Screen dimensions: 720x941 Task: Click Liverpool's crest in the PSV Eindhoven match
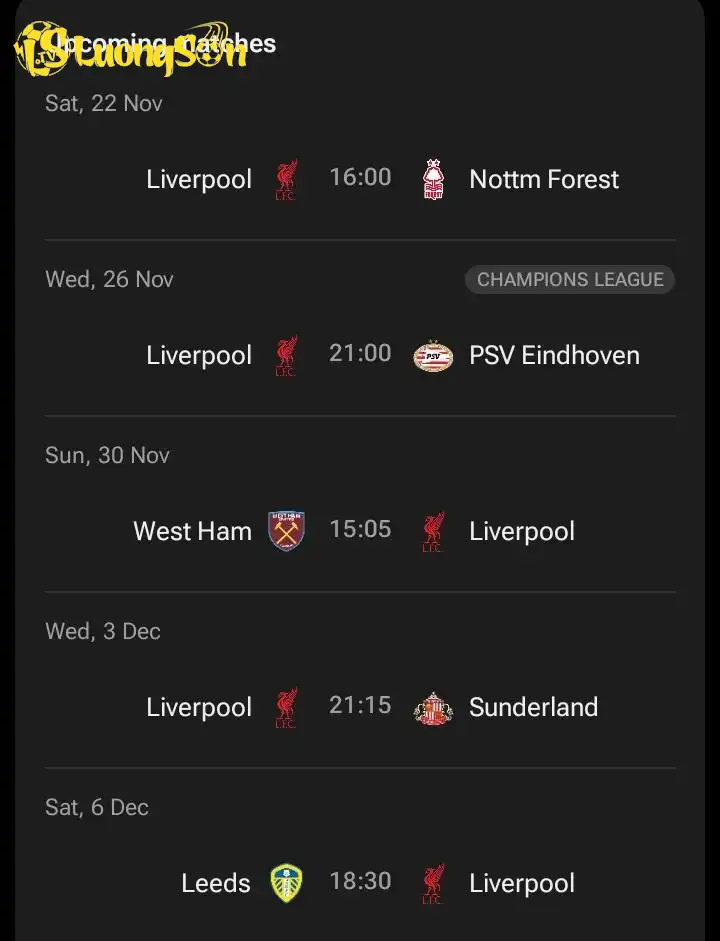287,356
